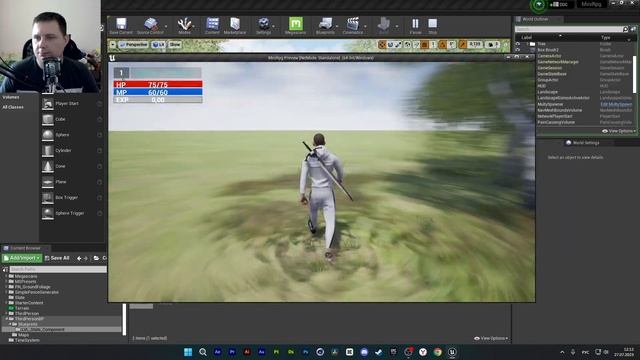Toggle visibility eye for Box Brush2
The width and height of the screenshot is (640, 360).
[x=518, y=50]
